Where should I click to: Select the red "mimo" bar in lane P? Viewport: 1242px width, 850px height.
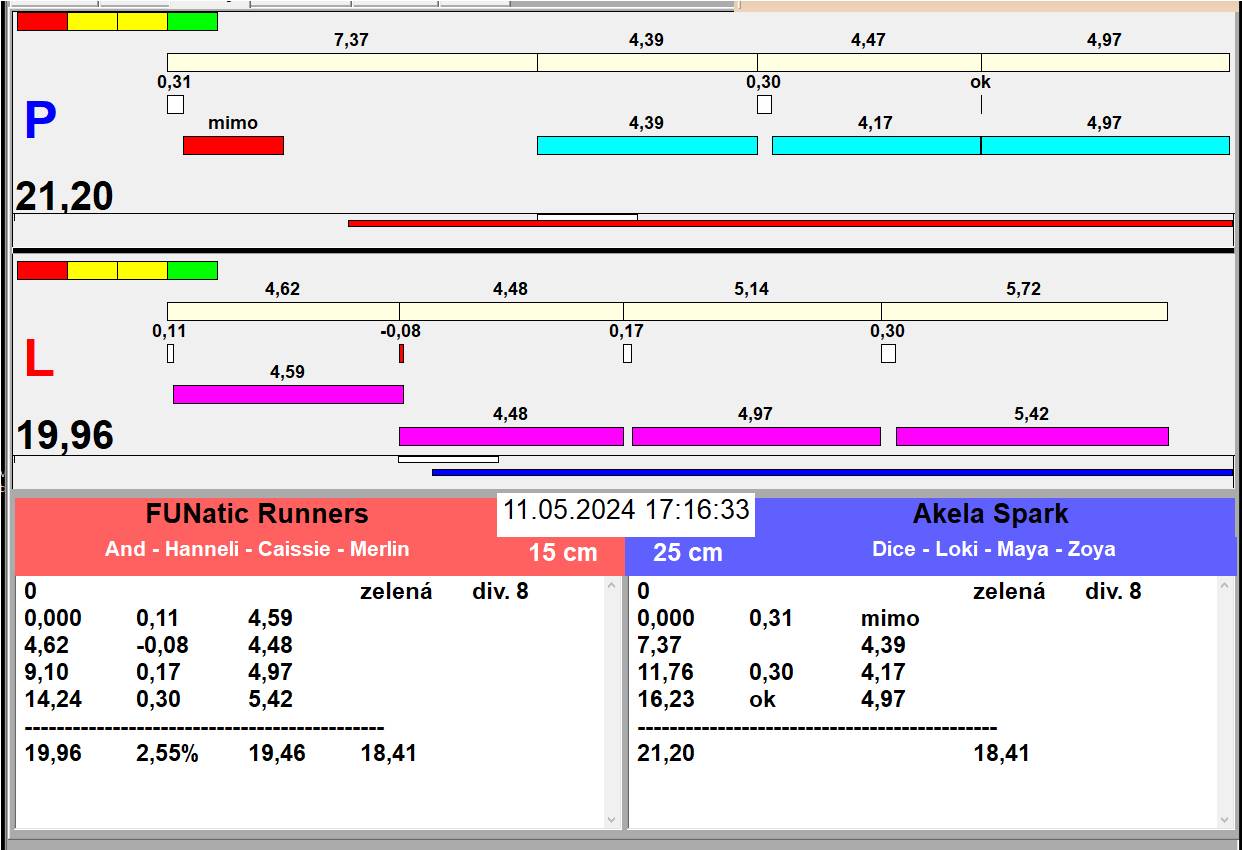tap(233, 145)
